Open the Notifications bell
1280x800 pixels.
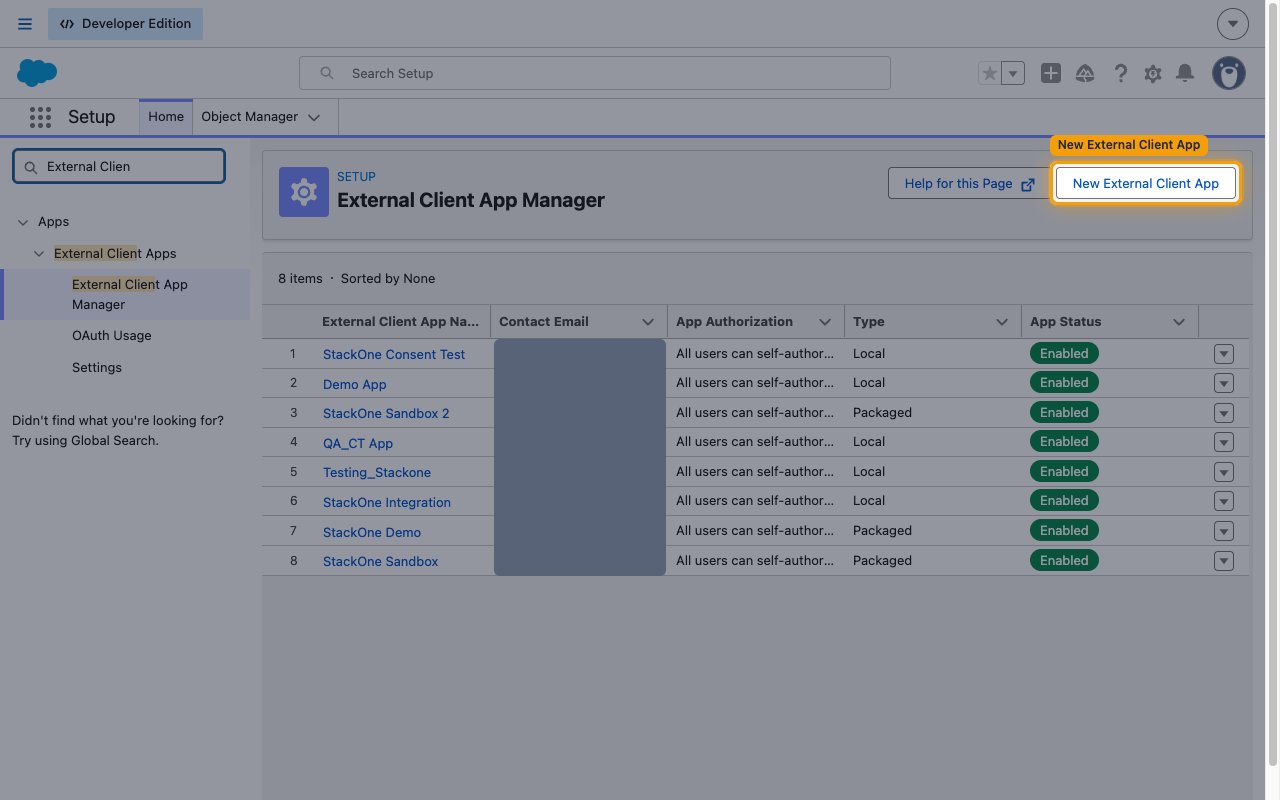tap(1185, 73)
